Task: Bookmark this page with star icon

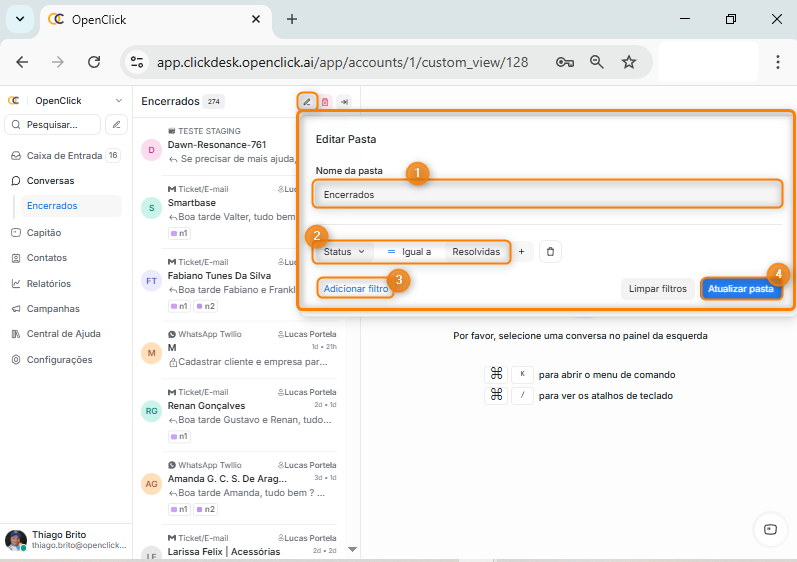Action: point(629,62)
